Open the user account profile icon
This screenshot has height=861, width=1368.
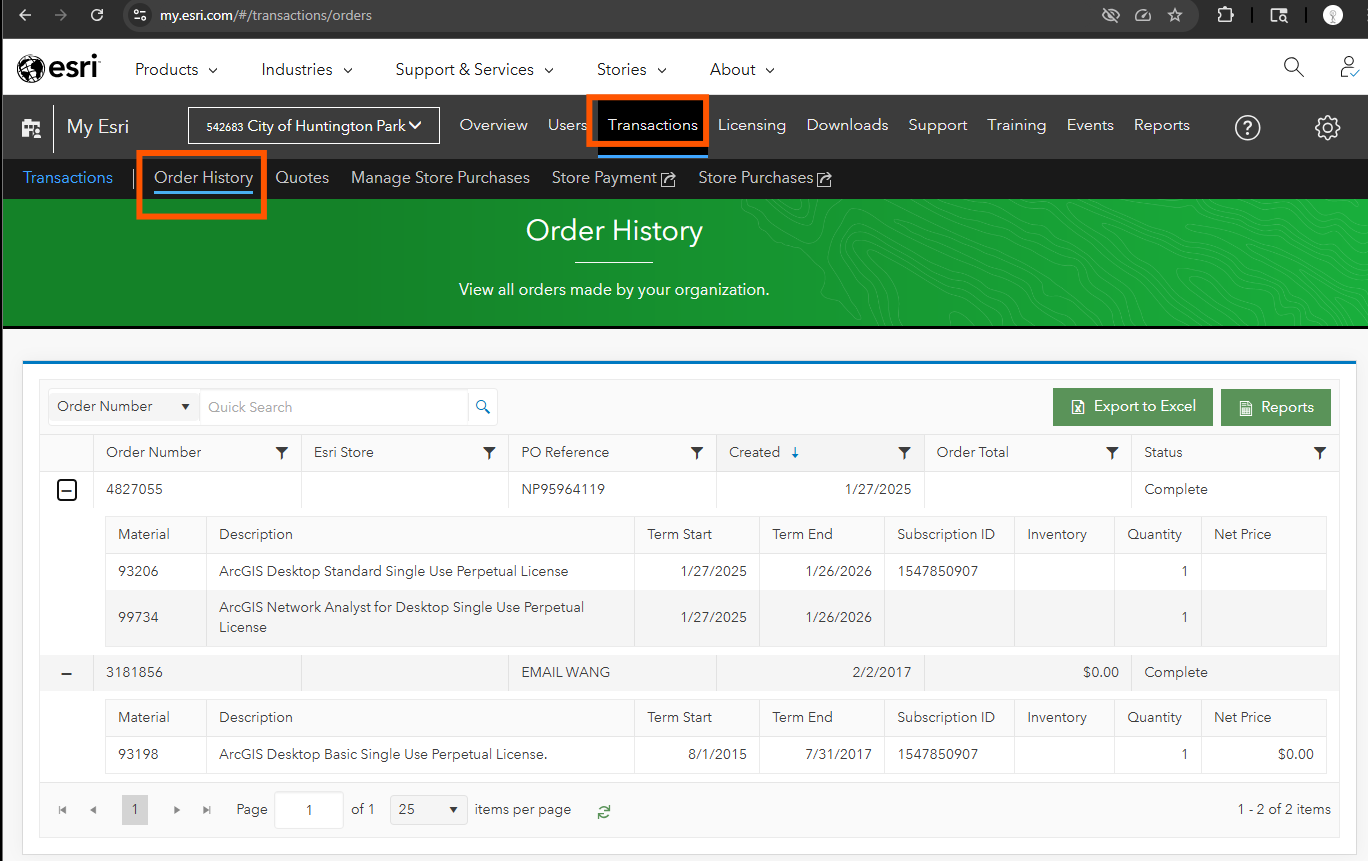(1348, 68)
